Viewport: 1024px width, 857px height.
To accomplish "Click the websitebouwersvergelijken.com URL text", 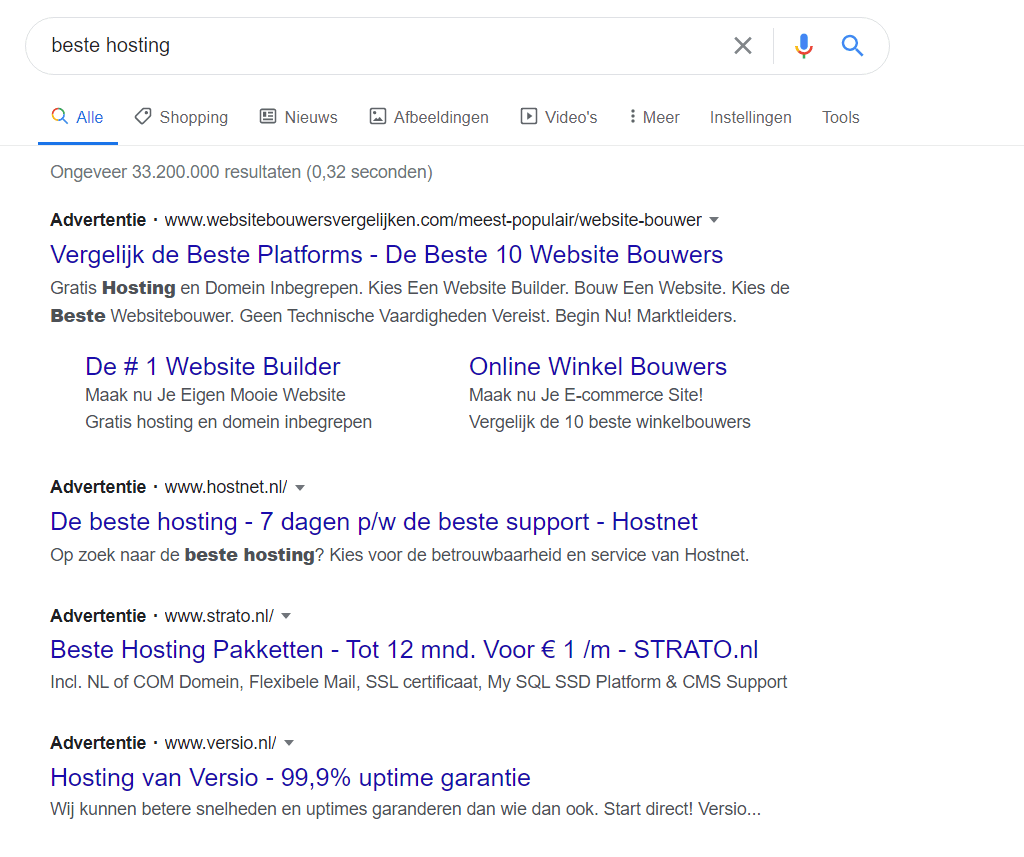I will [x=433, y=220].
